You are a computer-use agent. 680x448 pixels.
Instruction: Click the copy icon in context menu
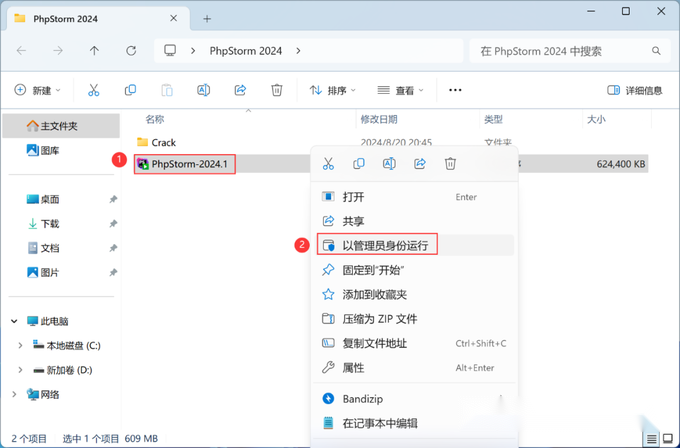point(359,164)
